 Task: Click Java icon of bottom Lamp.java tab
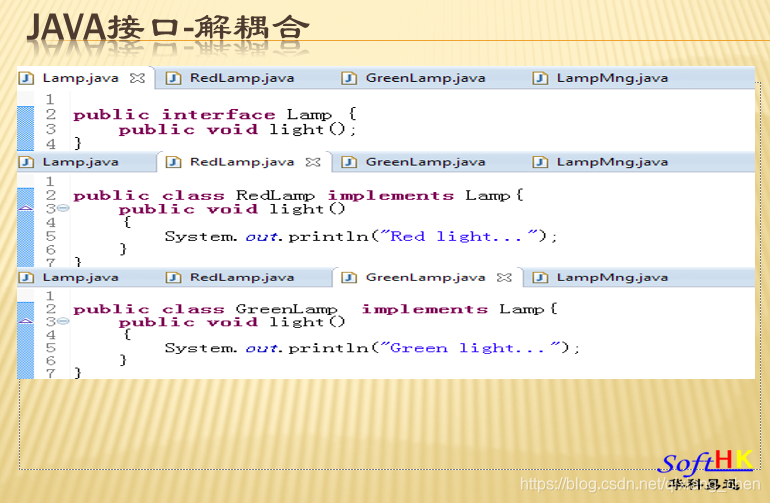[26, 278]
